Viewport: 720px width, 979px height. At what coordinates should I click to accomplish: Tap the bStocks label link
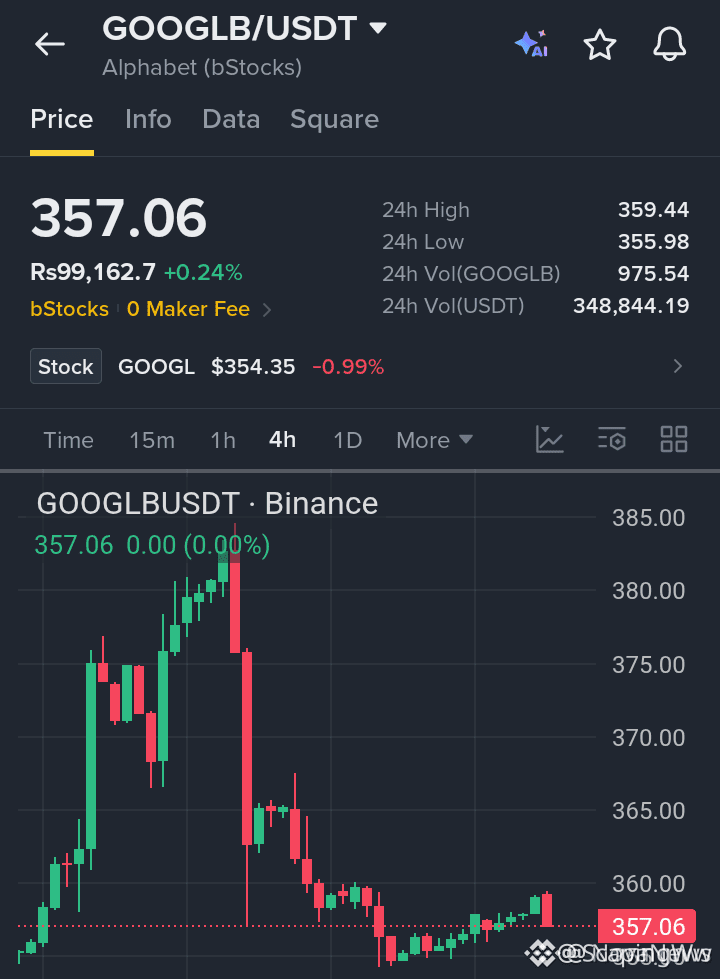pos(69,309)
